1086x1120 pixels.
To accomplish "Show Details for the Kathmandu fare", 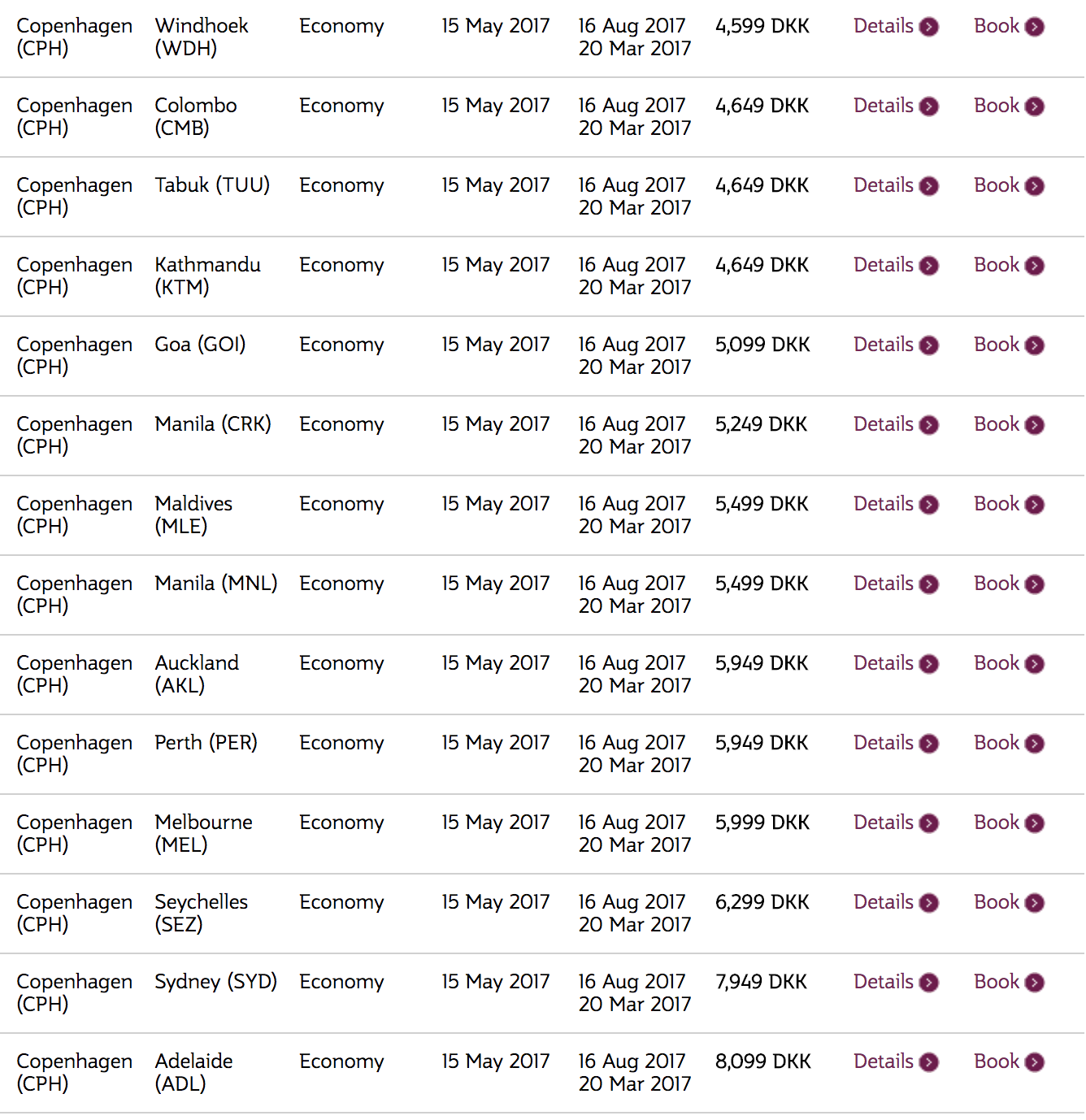I will (884, 265).
